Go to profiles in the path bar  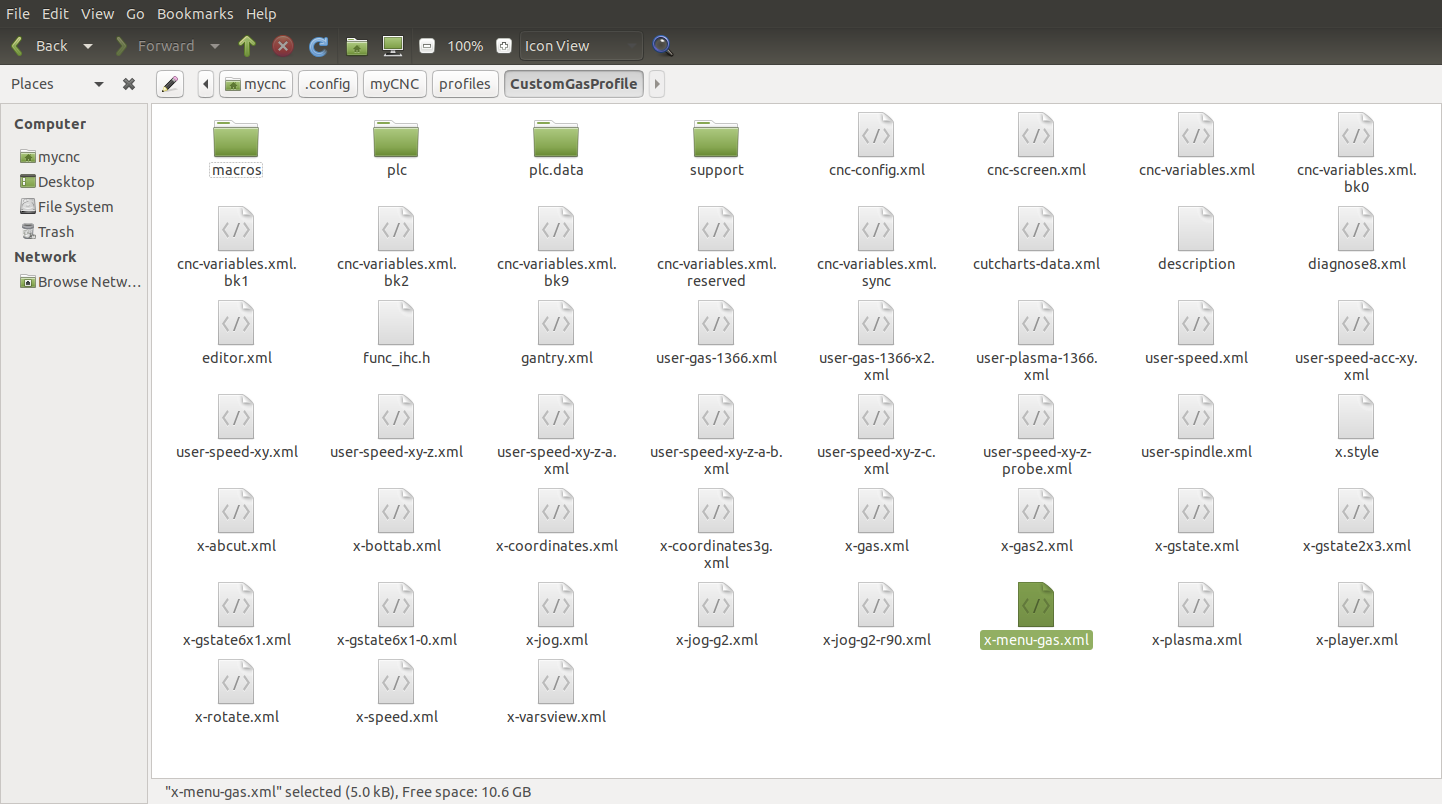[465, 84]
